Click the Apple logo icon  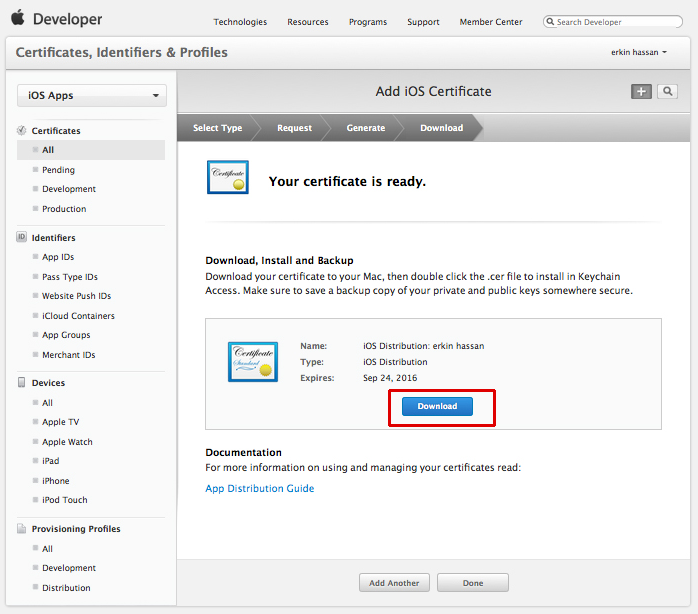[18, 18]
